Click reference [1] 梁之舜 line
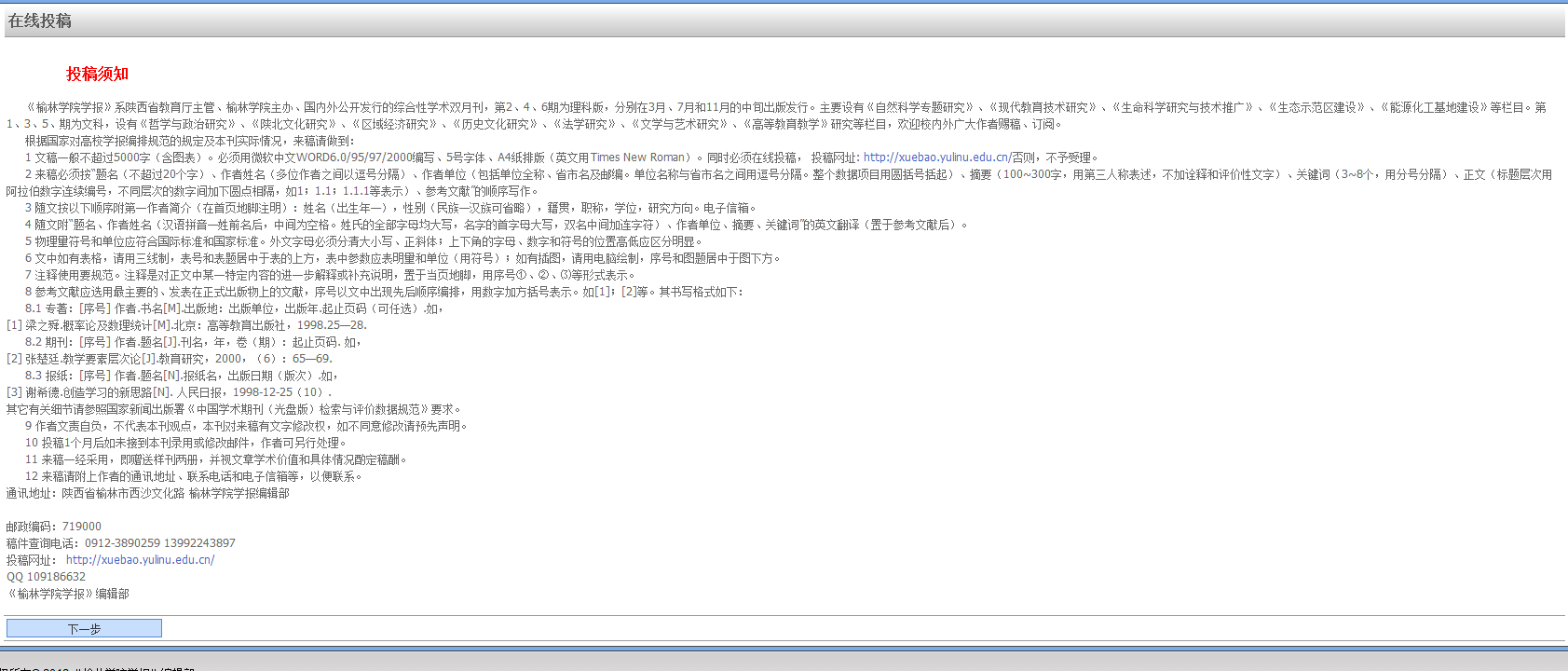 (x=186, y=325)
